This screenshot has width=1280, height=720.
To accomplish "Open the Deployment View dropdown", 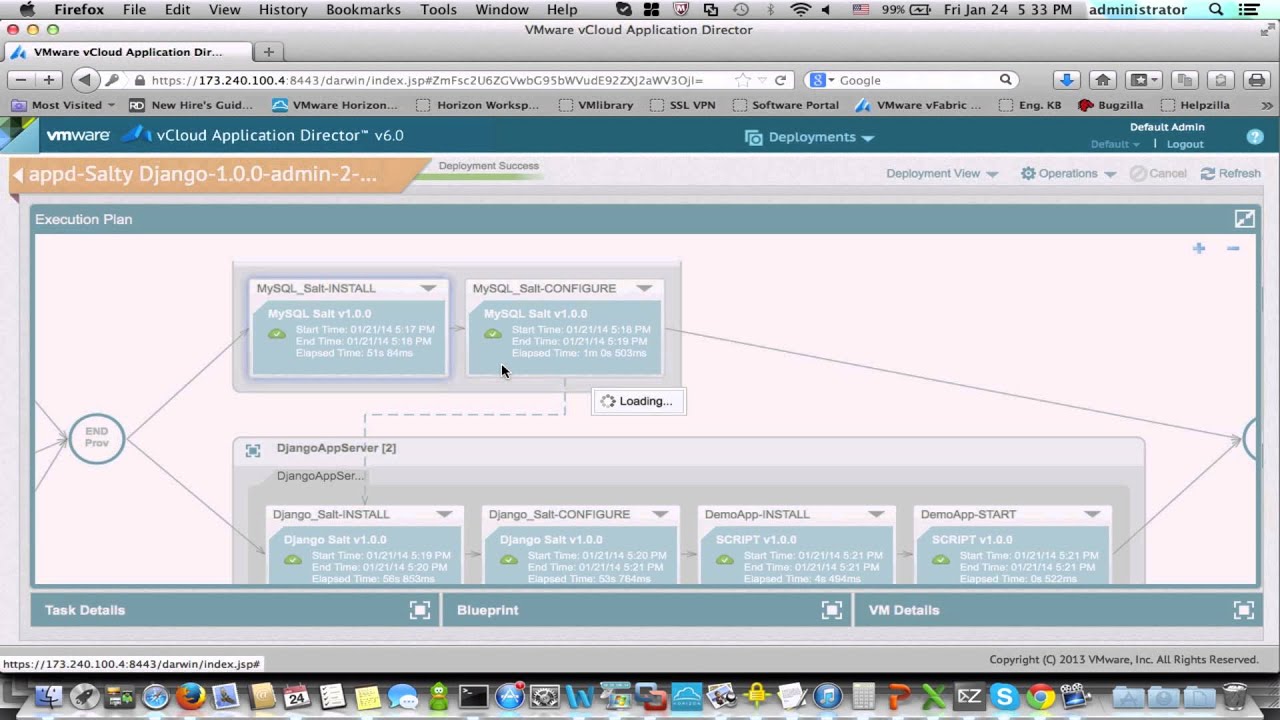I will click(942, 174).
